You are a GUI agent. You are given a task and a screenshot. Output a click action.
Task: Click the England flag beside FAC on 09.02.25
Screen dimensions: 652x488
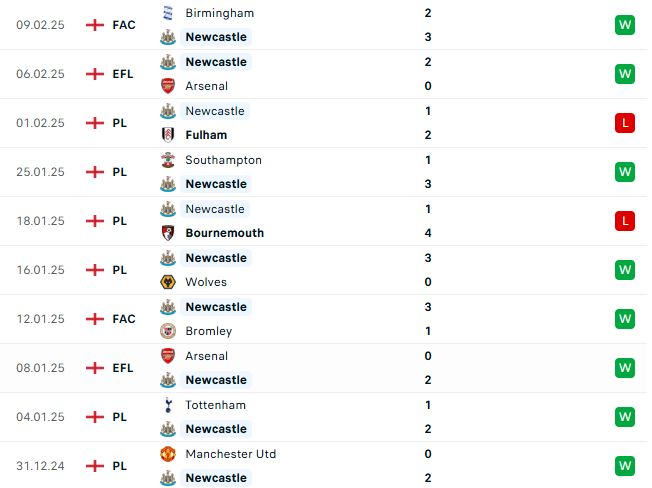pos(95,25)
